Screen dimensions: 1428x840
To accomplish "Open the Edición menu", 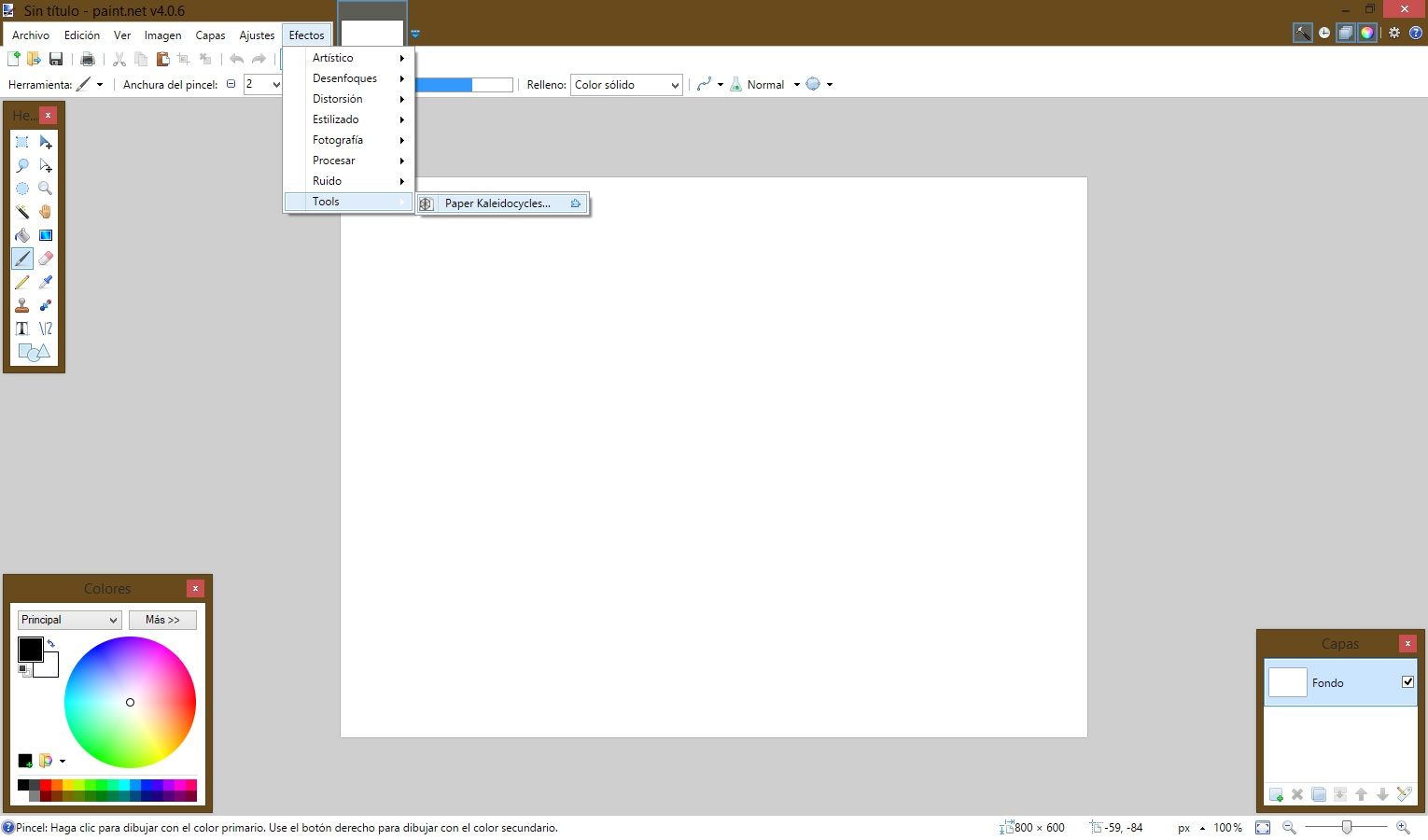I will pyautogui.click(x=82, y=35).
